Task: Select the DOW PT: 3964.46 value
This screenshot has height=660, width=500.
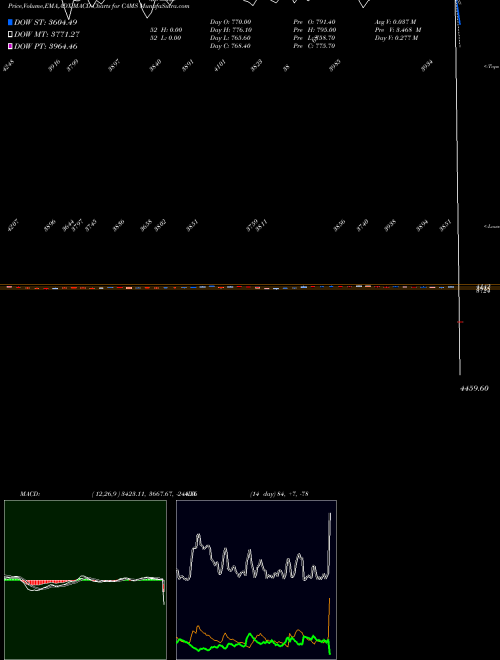Action: 45,46
